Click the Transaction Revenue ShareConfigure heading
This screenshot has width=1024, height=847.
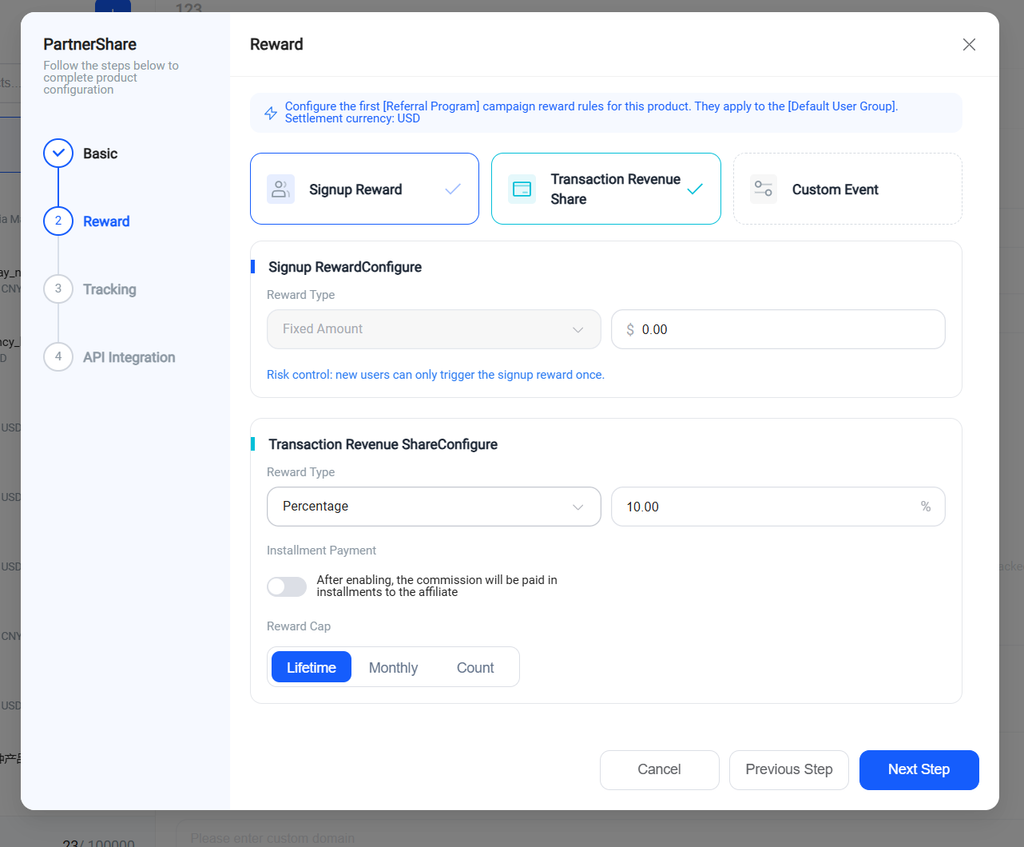383,444
